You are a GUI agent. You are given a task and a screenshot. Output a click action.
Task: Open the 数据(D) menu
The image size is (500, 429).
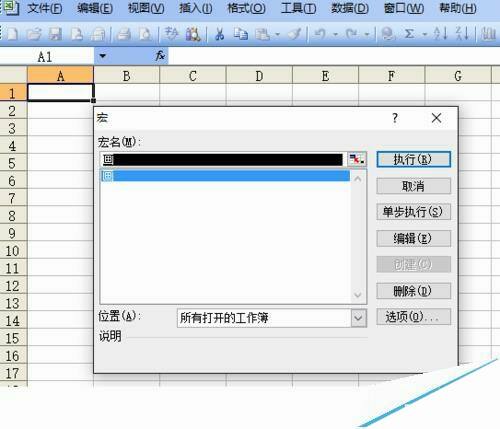pos(350,8)
